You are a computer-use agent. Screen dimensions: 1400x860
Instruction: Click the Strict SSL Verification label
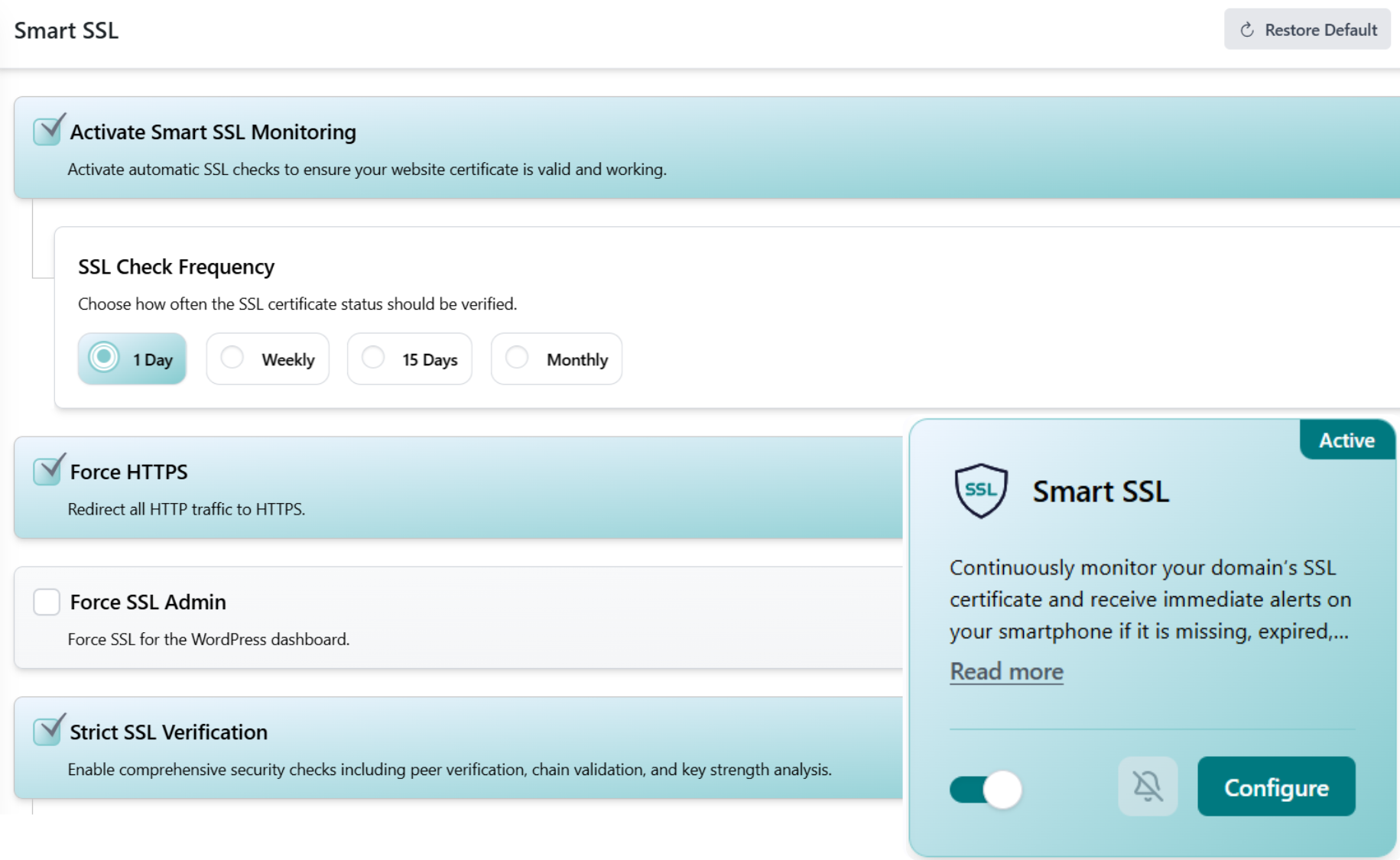tap(168, 732)
